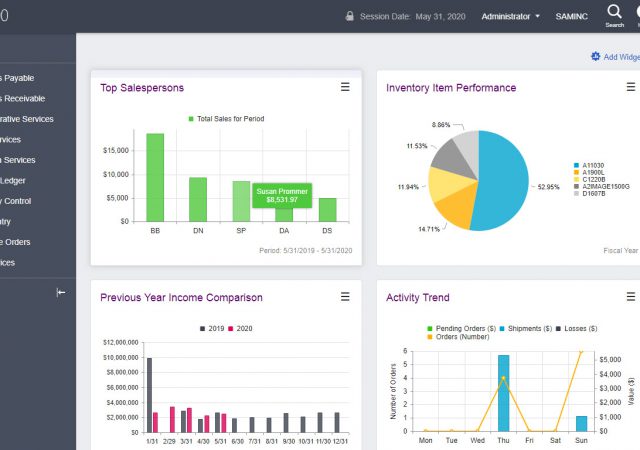This screenshot has height=450, width=640.
Task: Collapse the sidebar with the arrow icon
Action: coord(61,292)
